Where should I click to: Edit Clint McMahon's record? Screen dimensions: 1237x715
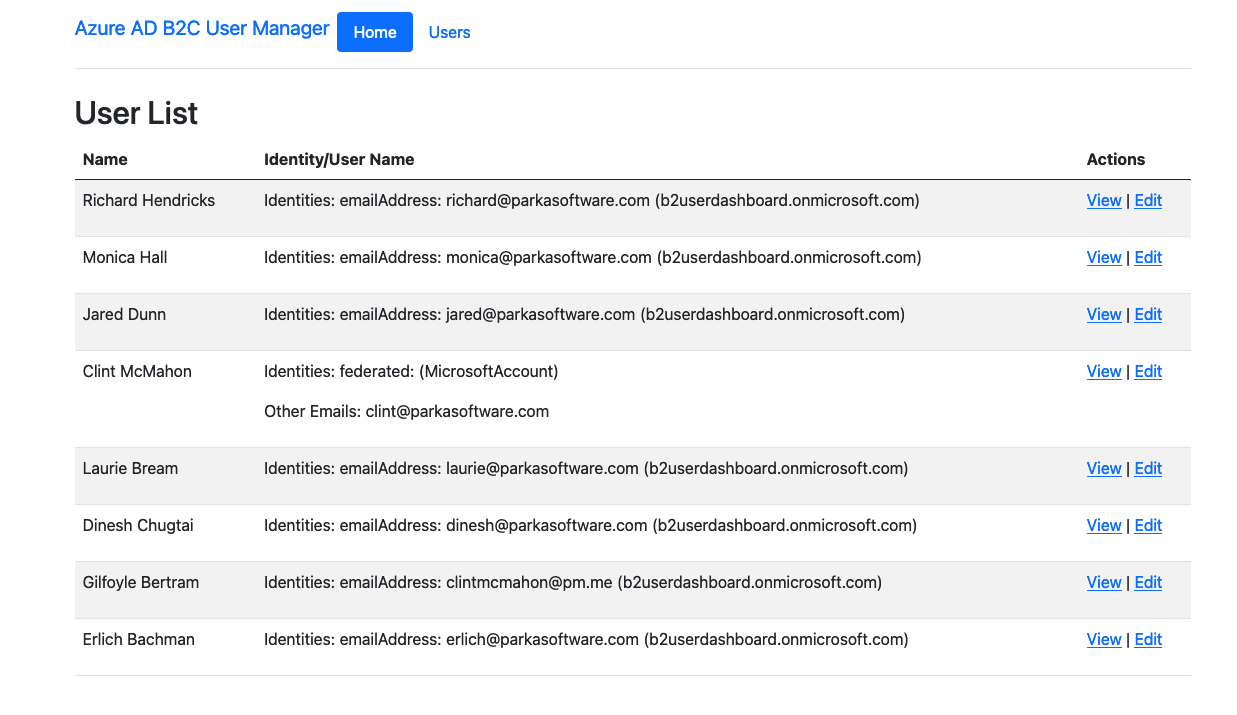point(1148,371)
